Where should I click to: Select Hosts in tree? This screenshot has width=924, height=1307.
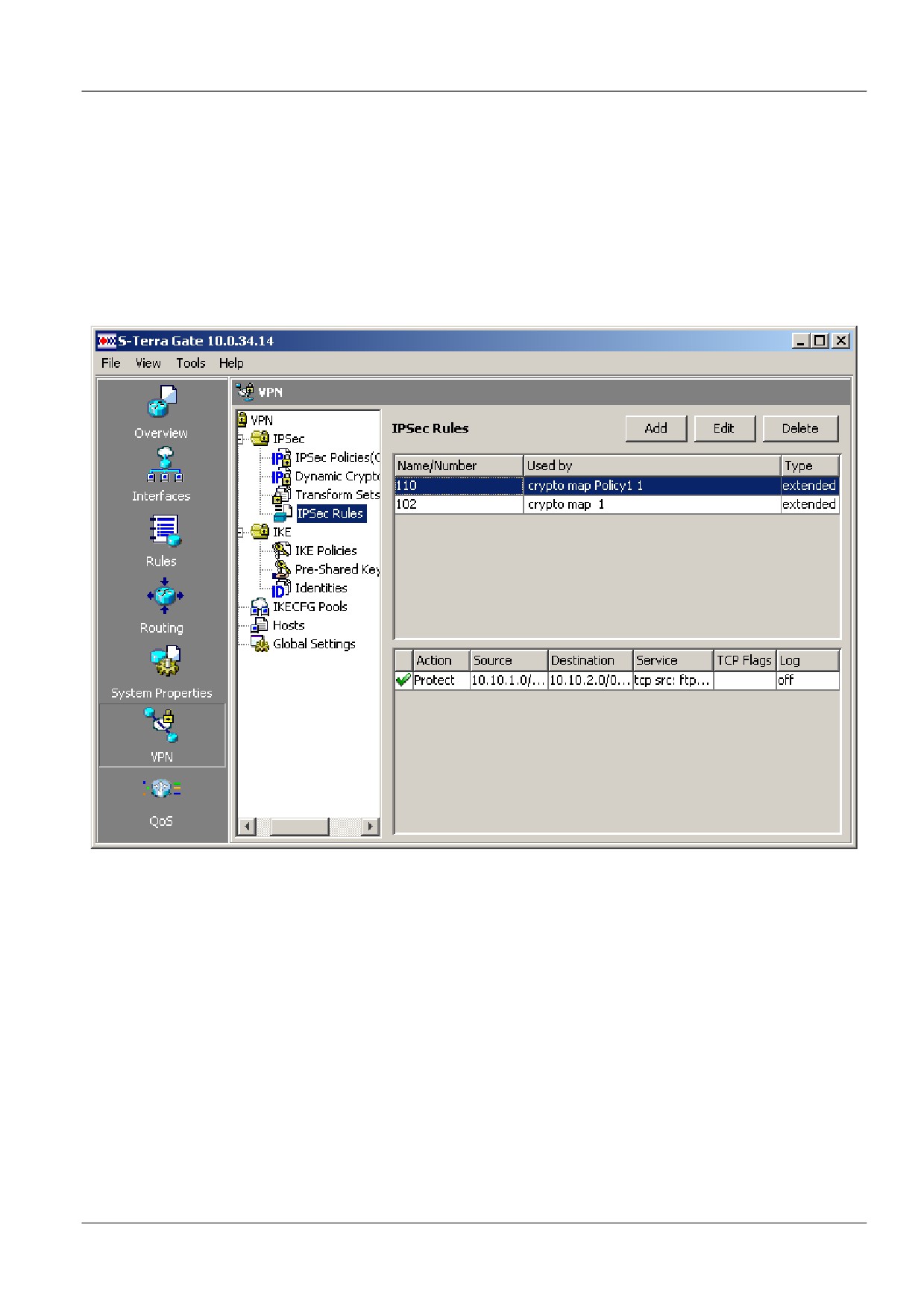289,625
